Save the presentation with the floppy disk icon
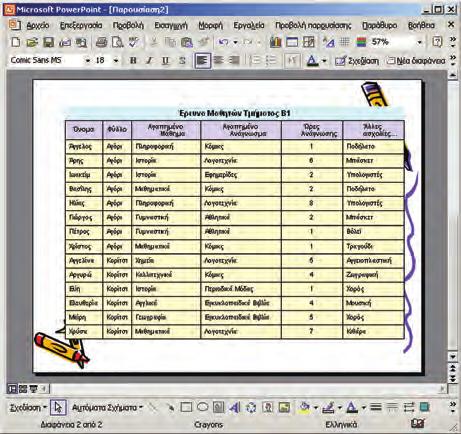The width and height of the screenshot is (461, 434). pyautogui.click(x=49, y=42)
